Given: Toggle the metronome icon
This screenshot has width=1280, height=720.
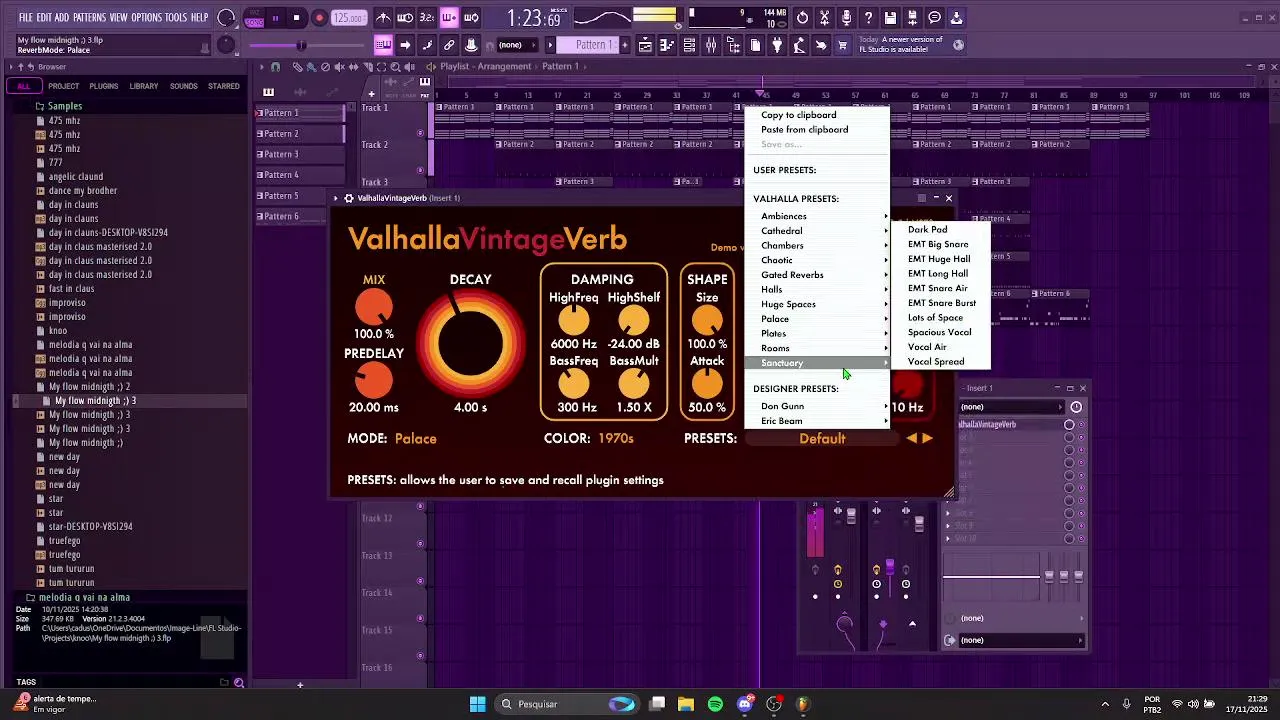Looking at the screenshot, I should (383, 18).
